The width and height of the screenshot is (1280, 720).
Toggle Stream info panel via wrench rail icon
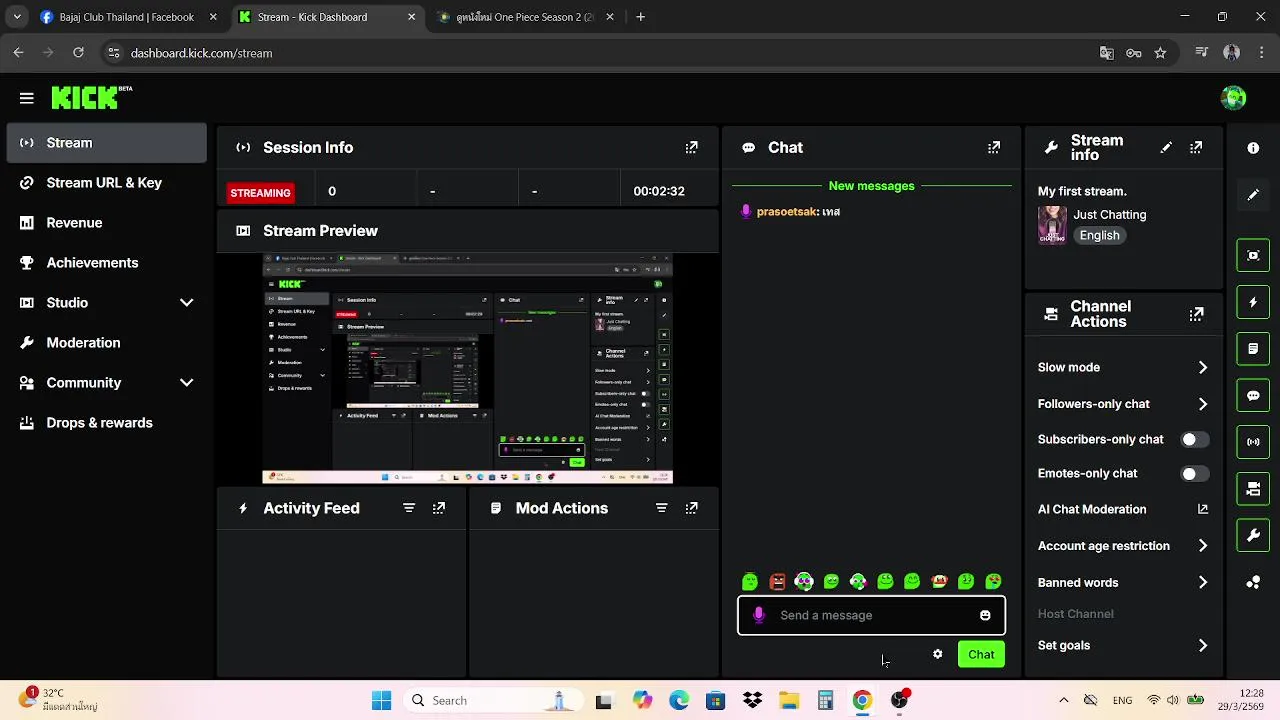[x=1253, y=535]
